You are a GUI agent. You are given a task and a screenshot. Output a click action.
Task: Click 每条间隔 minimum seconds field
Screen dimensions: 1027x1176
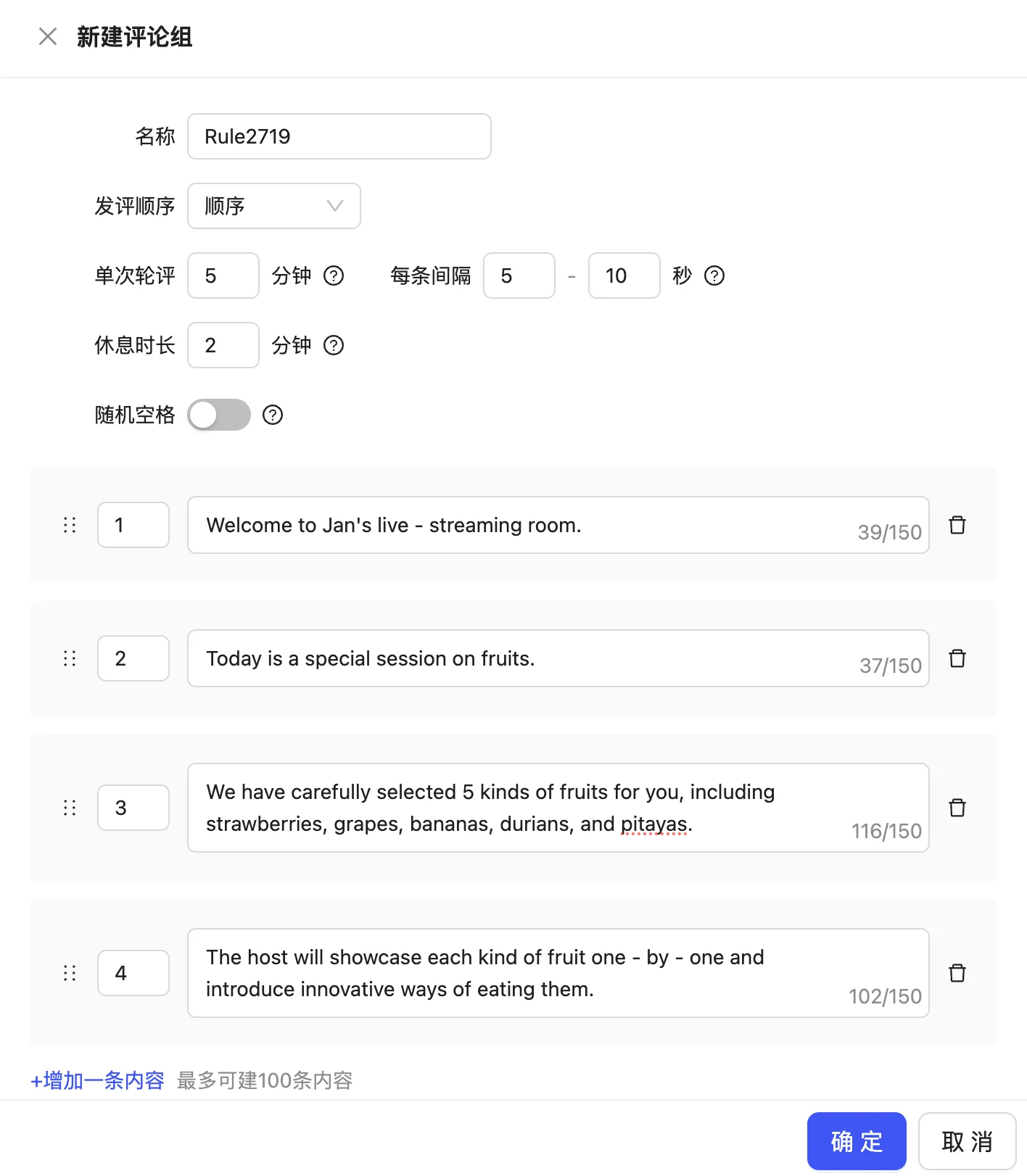pos(519,276)
